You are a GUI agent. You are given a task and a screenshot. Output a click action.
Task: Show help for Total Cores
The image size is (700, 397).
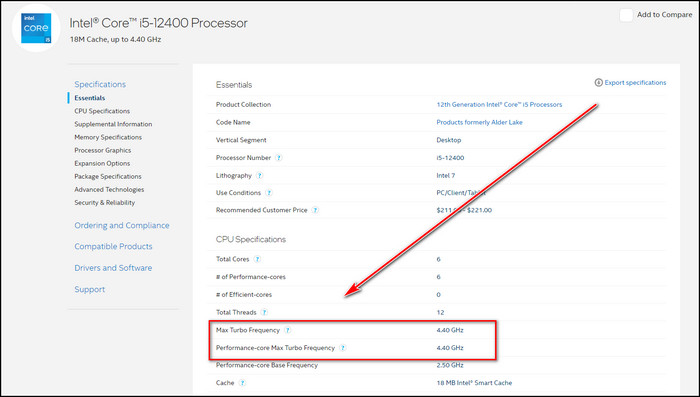click(x=257, y=259)
